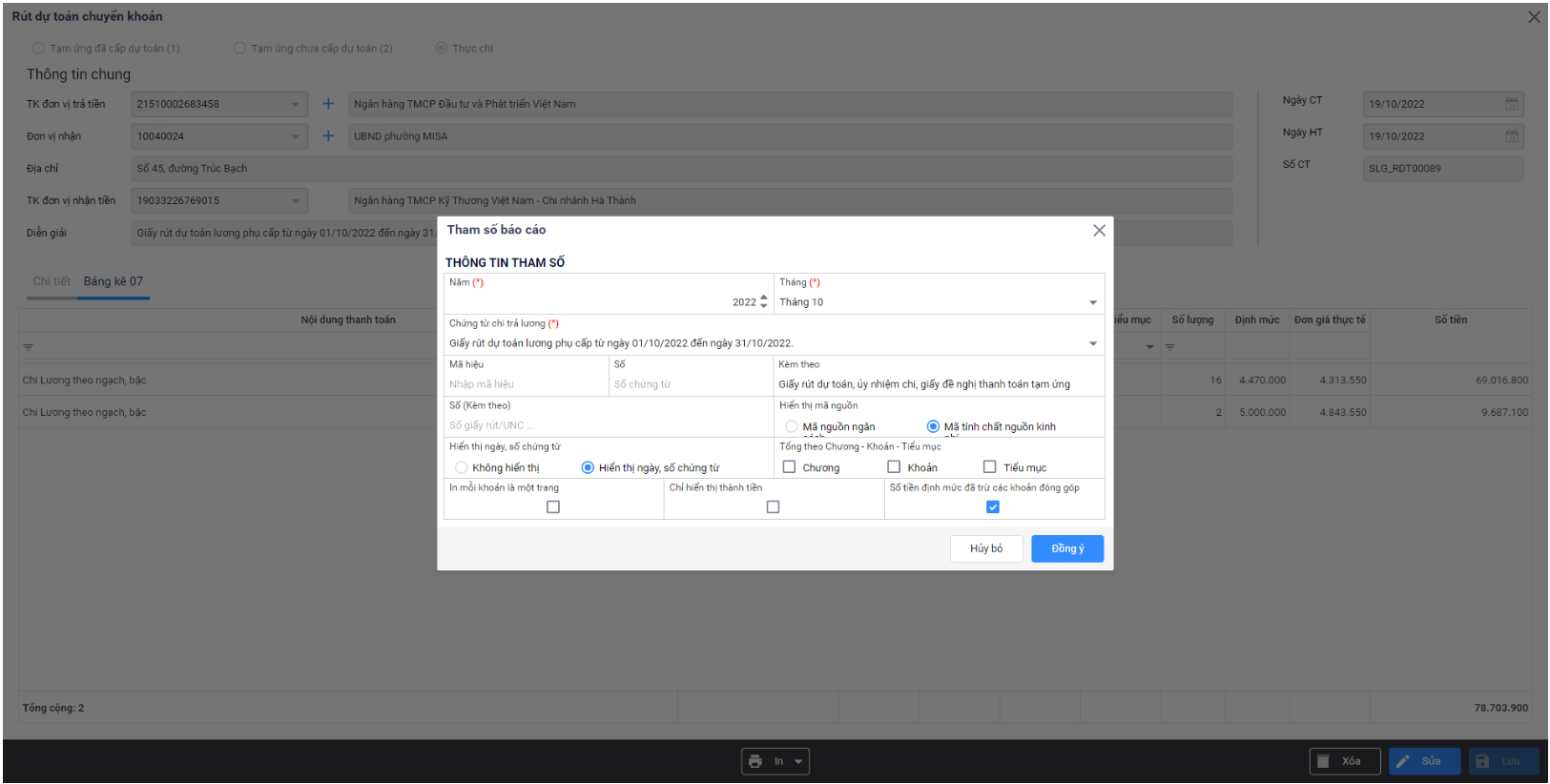Open TK đơn vị trả tiền dropdown

[295, 104]
